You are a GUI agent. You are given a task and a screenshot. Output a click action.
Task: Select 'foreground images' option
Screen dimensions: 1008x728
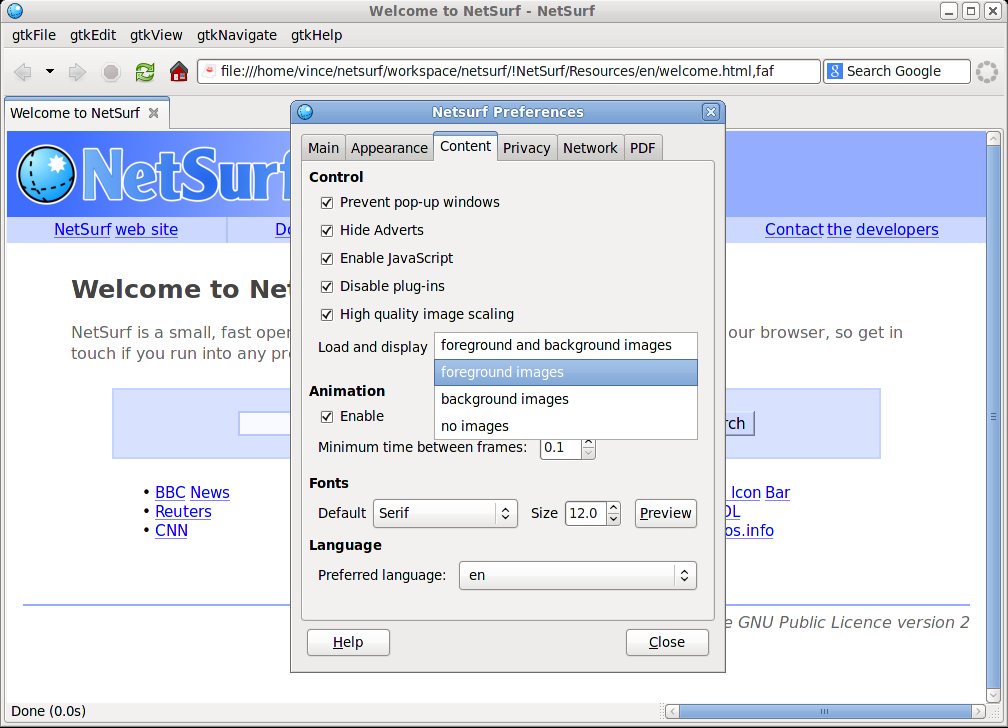coord(566,372)
